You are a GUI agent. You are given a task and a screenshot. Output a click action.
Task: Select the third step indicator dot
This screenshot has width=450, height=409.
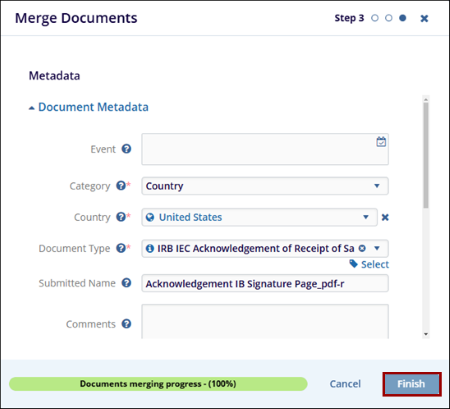tap(403, 18)
